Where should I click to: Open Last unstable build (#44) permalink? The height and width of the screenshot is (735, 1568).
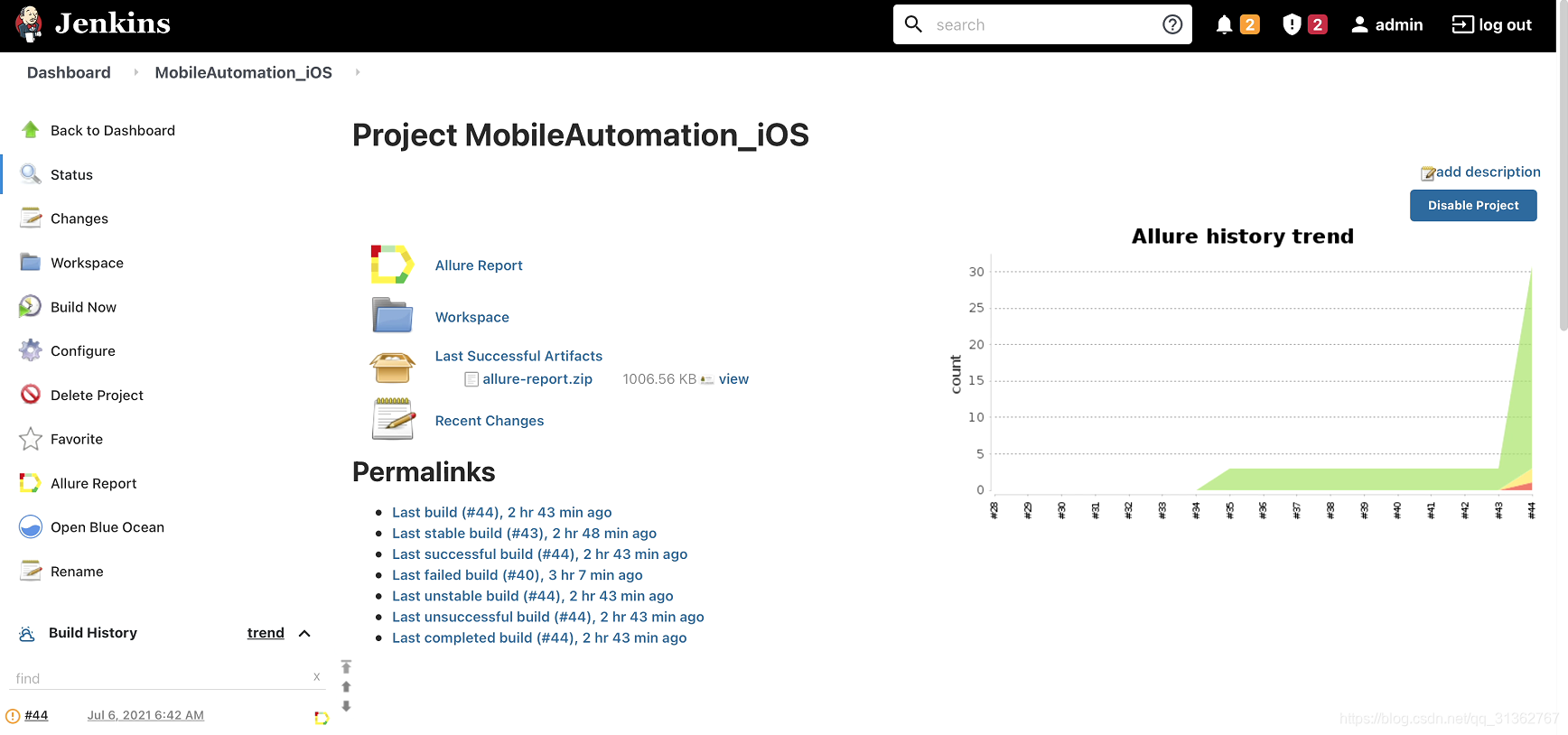click(533, 596)
